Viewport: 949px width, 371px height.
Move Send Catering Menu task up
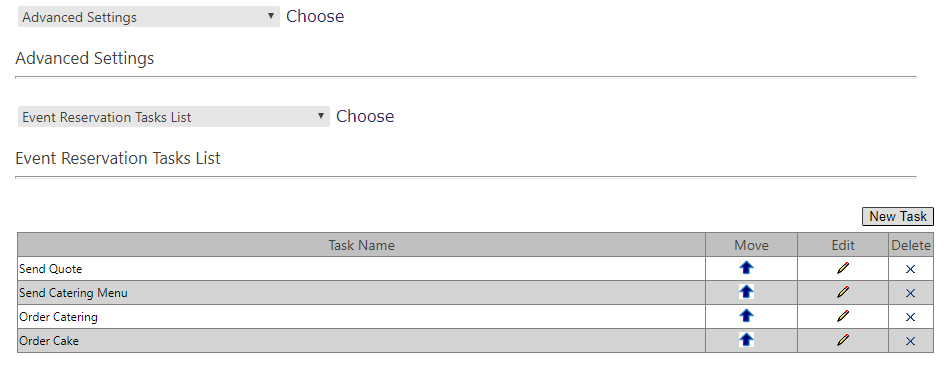pos(746,292)
